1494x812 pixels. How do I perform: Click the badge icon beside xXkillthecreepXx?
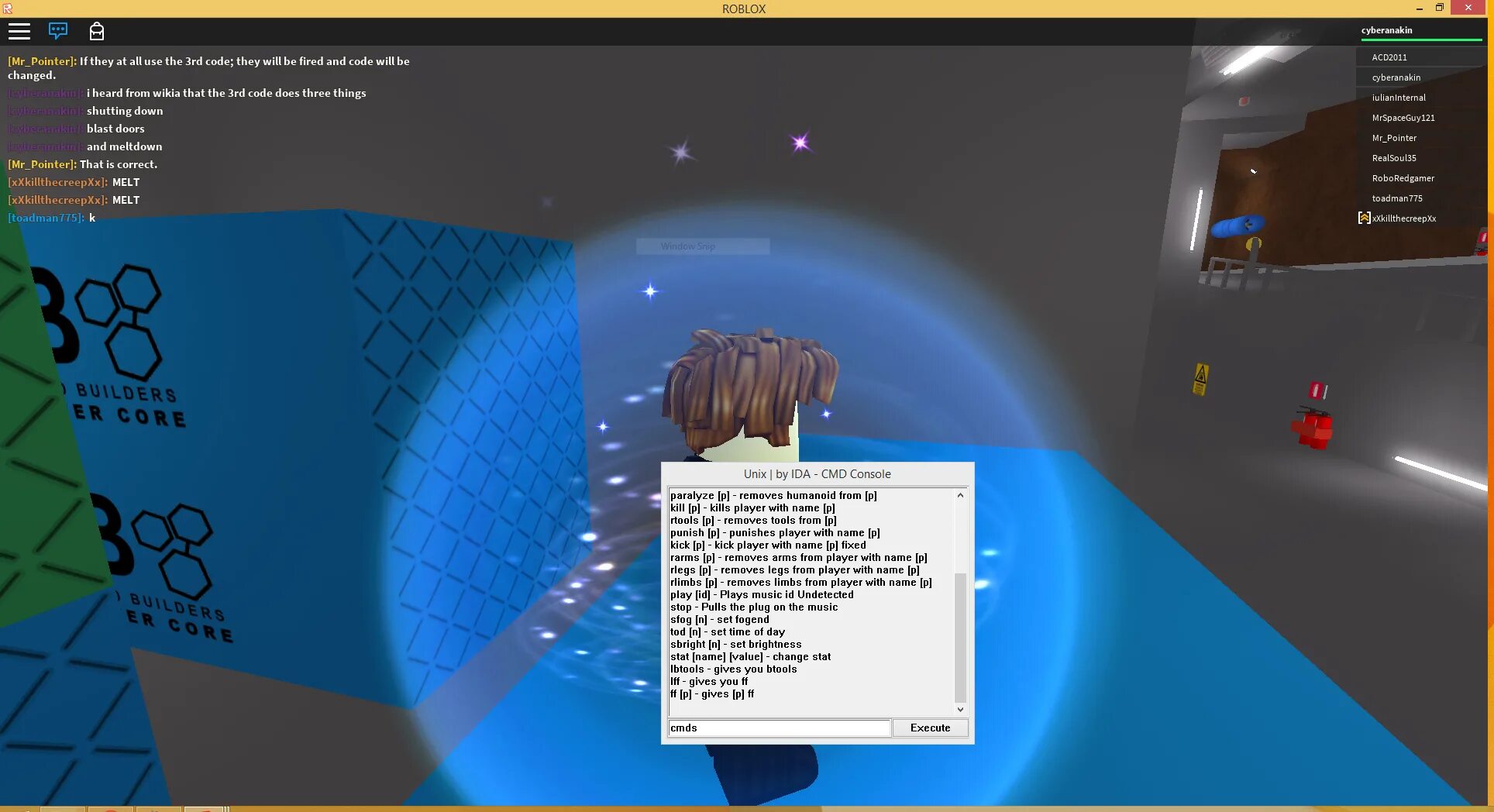pyautogui.click(x=1364, y=218)
